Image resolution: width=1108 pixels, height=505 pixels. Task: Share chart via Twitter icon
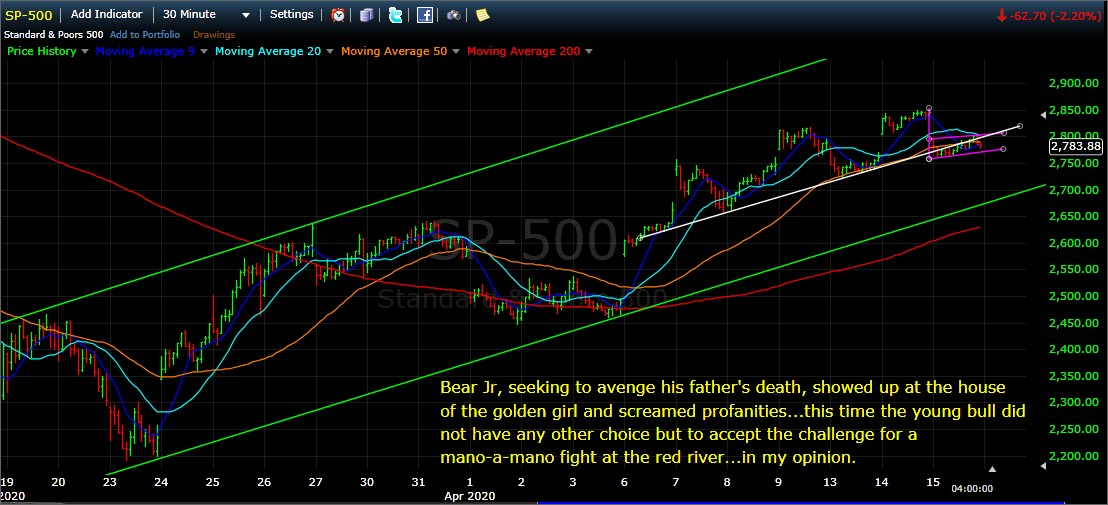(396, 15)
